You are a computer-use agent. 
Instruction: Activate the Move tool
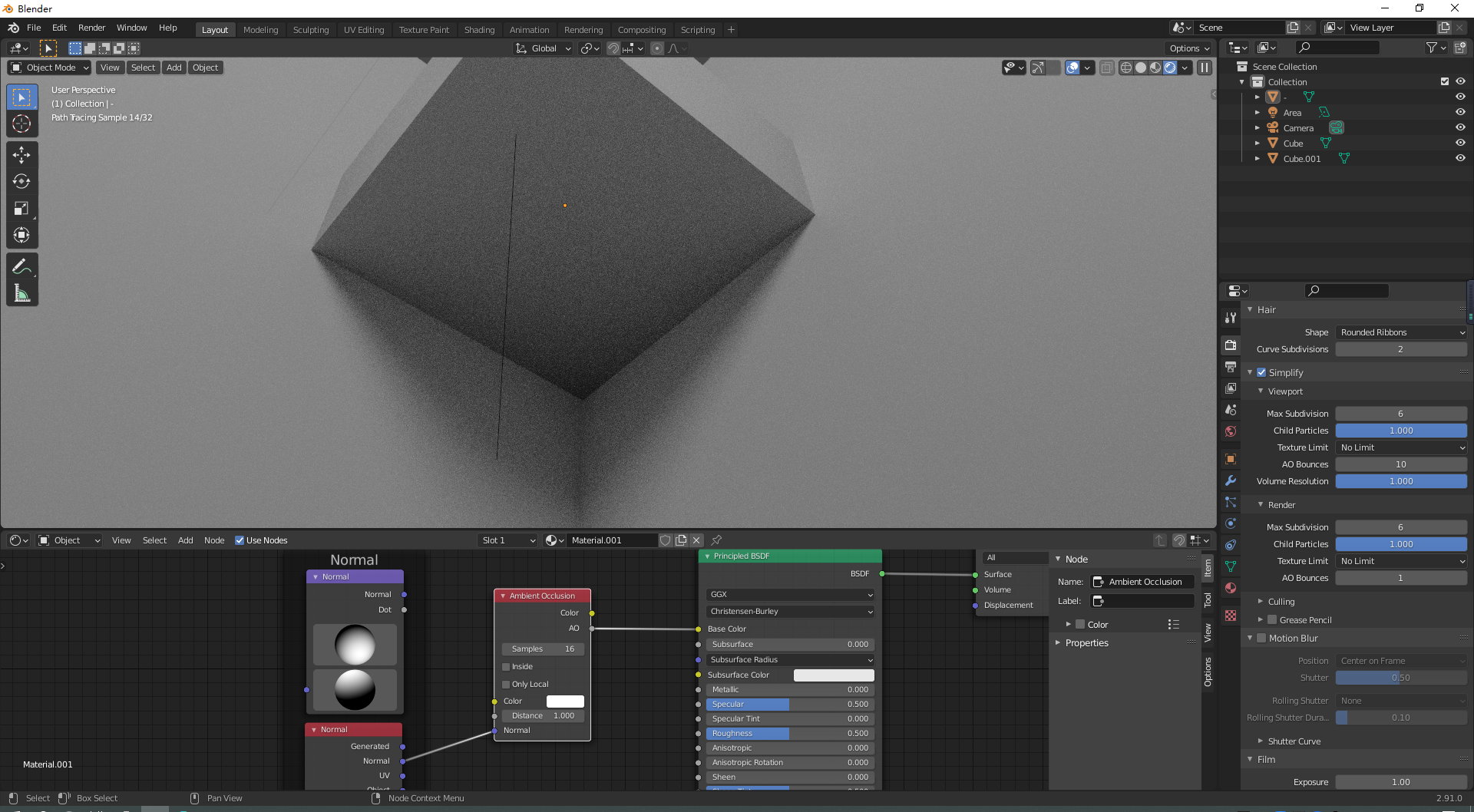pyautogui.click(x=21, y=155)
